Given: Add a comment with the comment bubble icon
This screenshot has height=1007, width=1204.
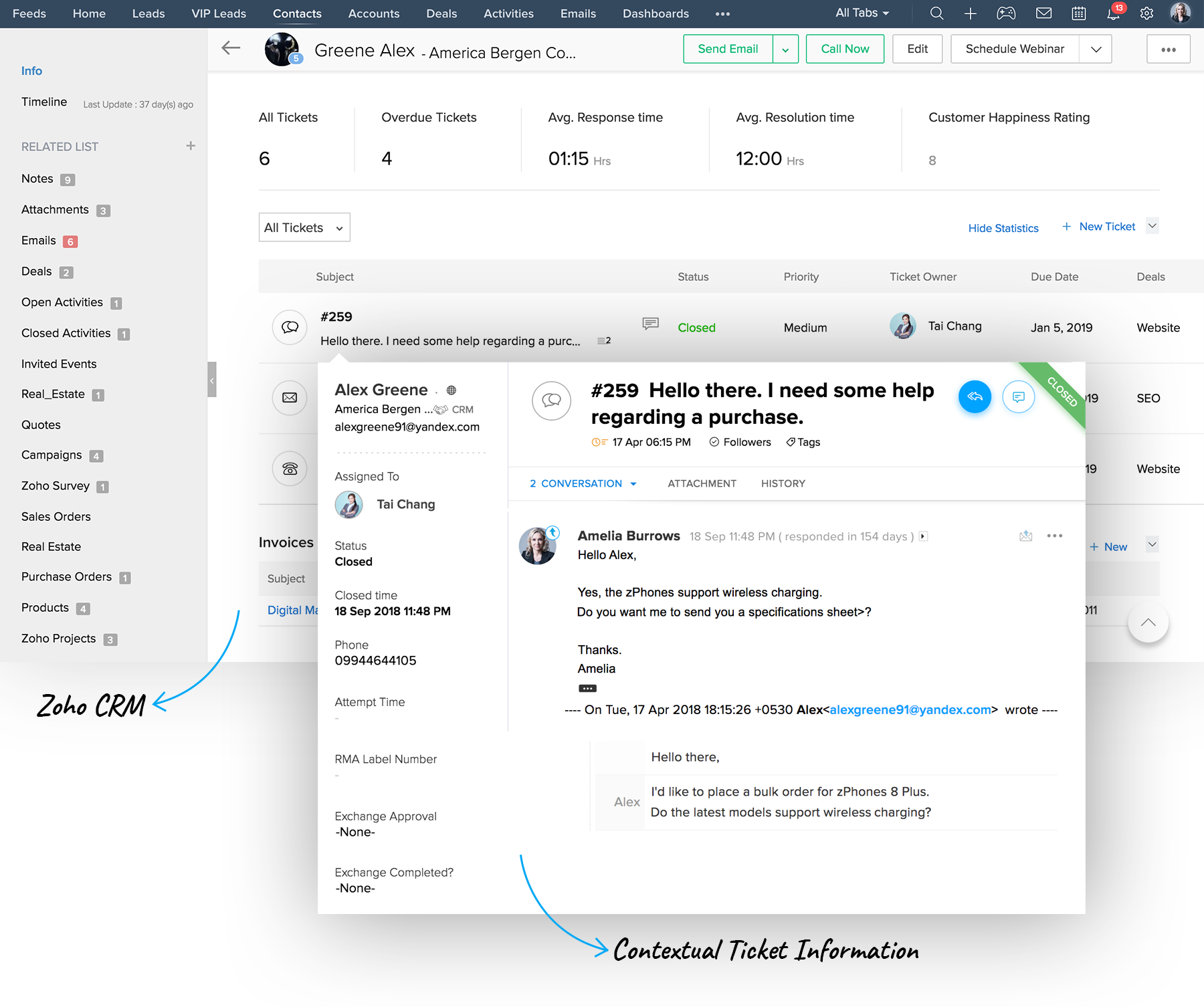Looking at the screenshot, I should [1018, 397].
